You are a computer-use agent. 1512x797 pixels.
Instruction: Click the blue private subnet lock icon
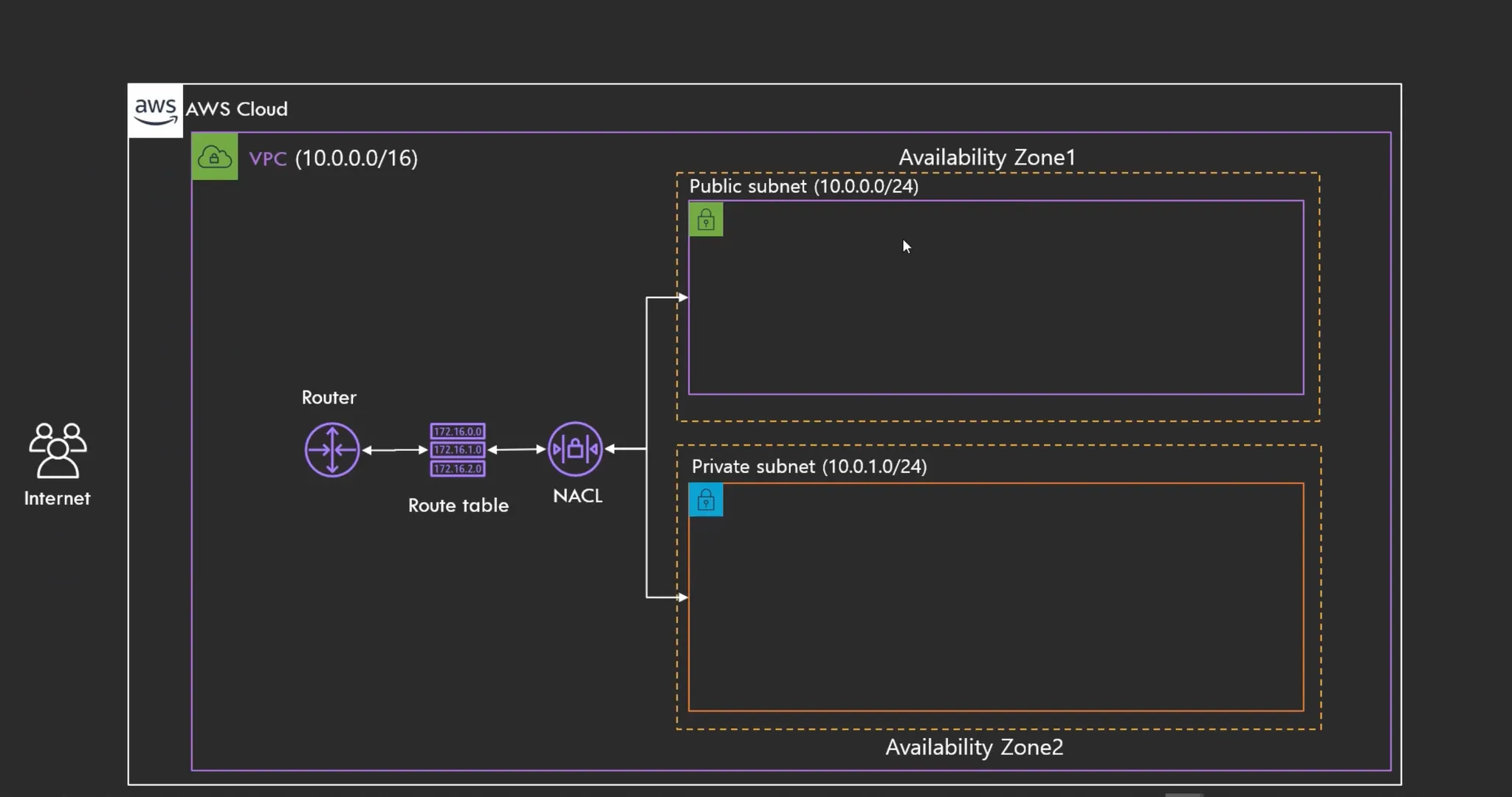point(706,500)
